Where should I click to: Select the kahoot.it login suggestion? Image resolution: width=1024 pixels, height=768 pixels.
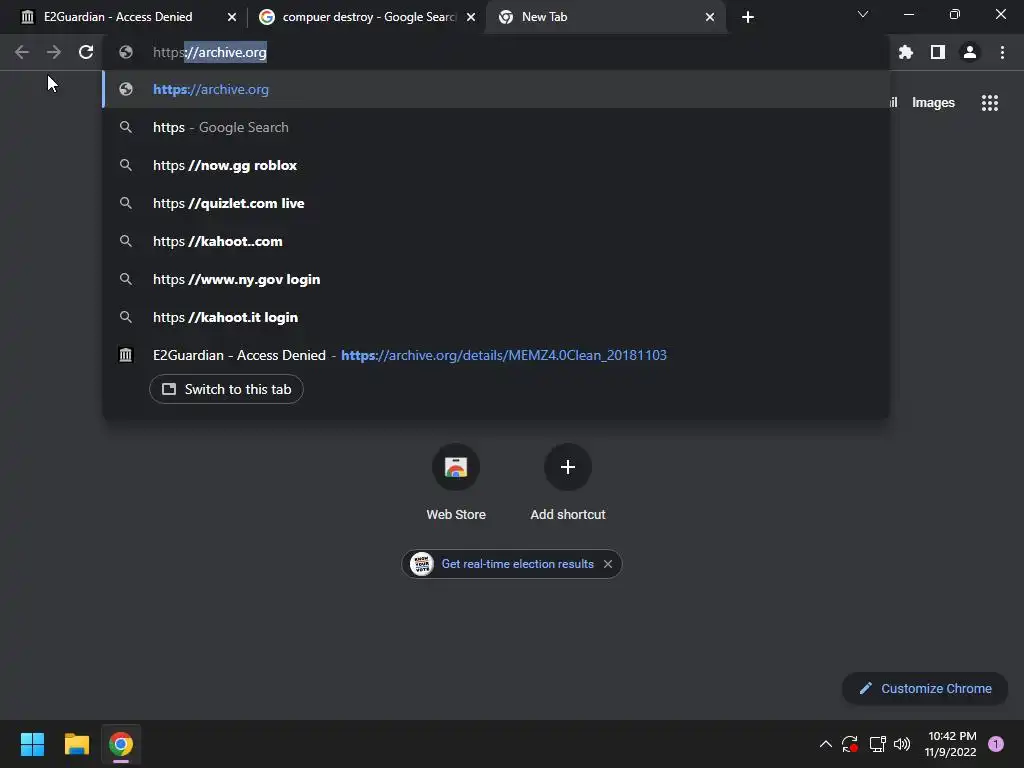(496, 317)
